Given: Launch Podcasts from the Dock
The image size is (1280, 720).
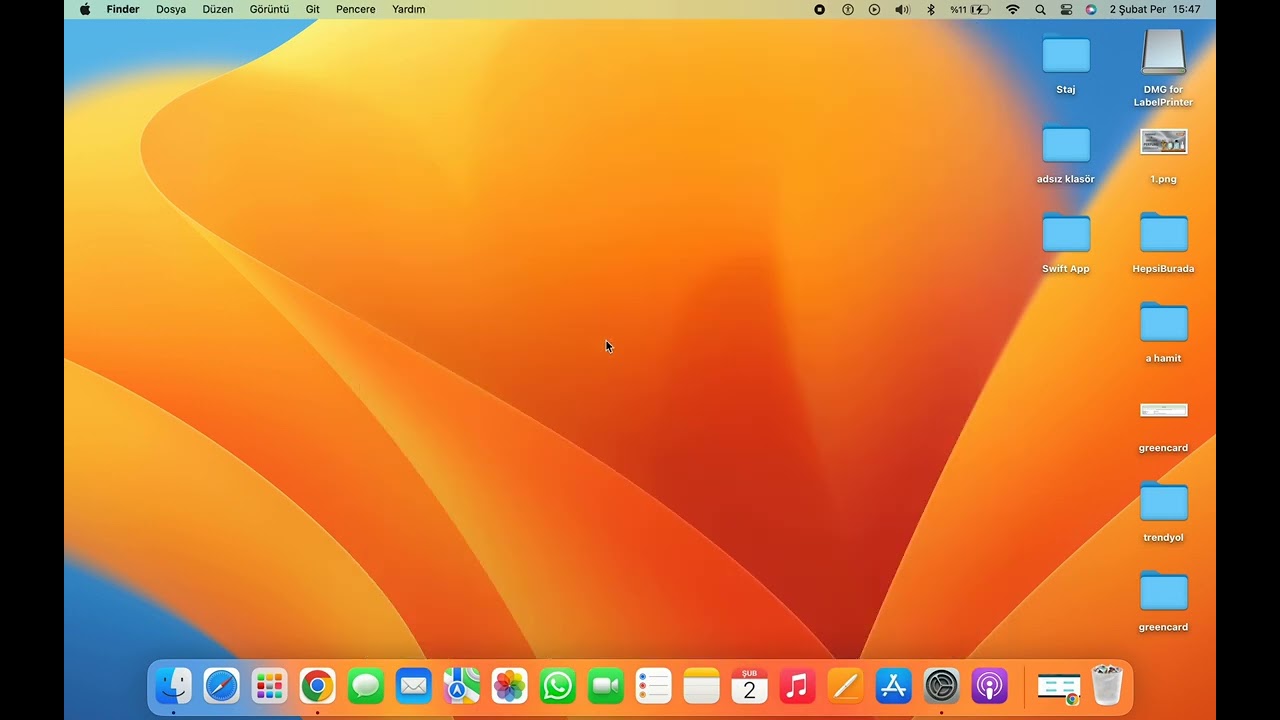Looking at the screenshot, I should 989,686.
